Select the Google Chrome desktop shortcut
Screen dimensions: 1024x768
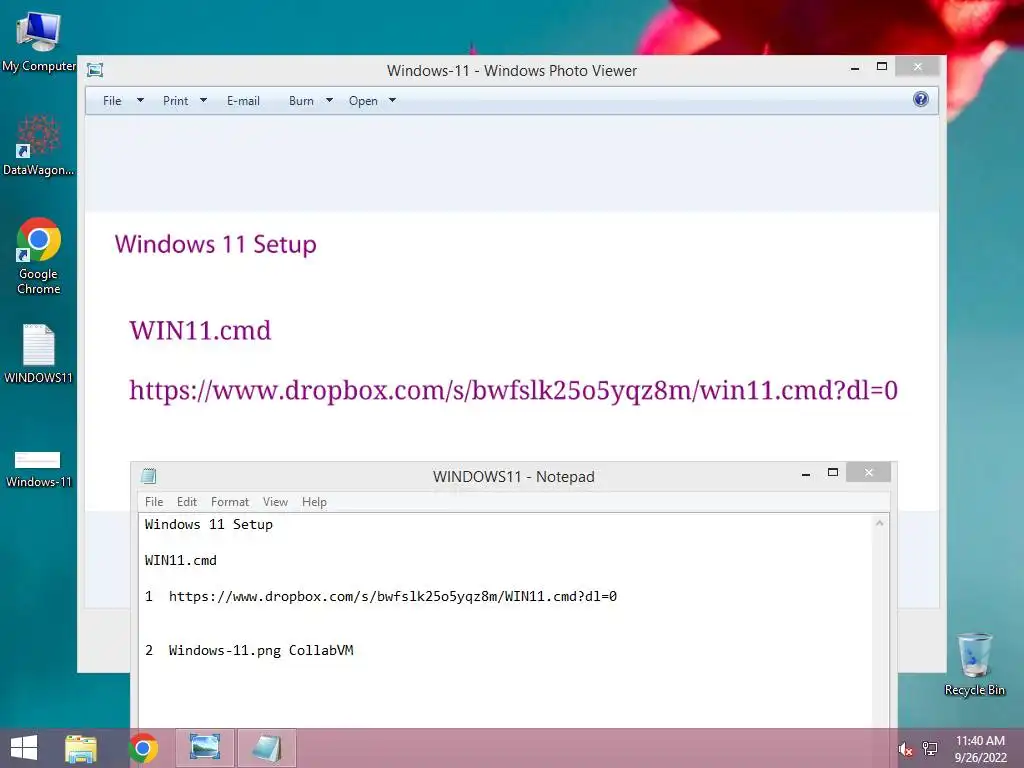coord(39,255)
